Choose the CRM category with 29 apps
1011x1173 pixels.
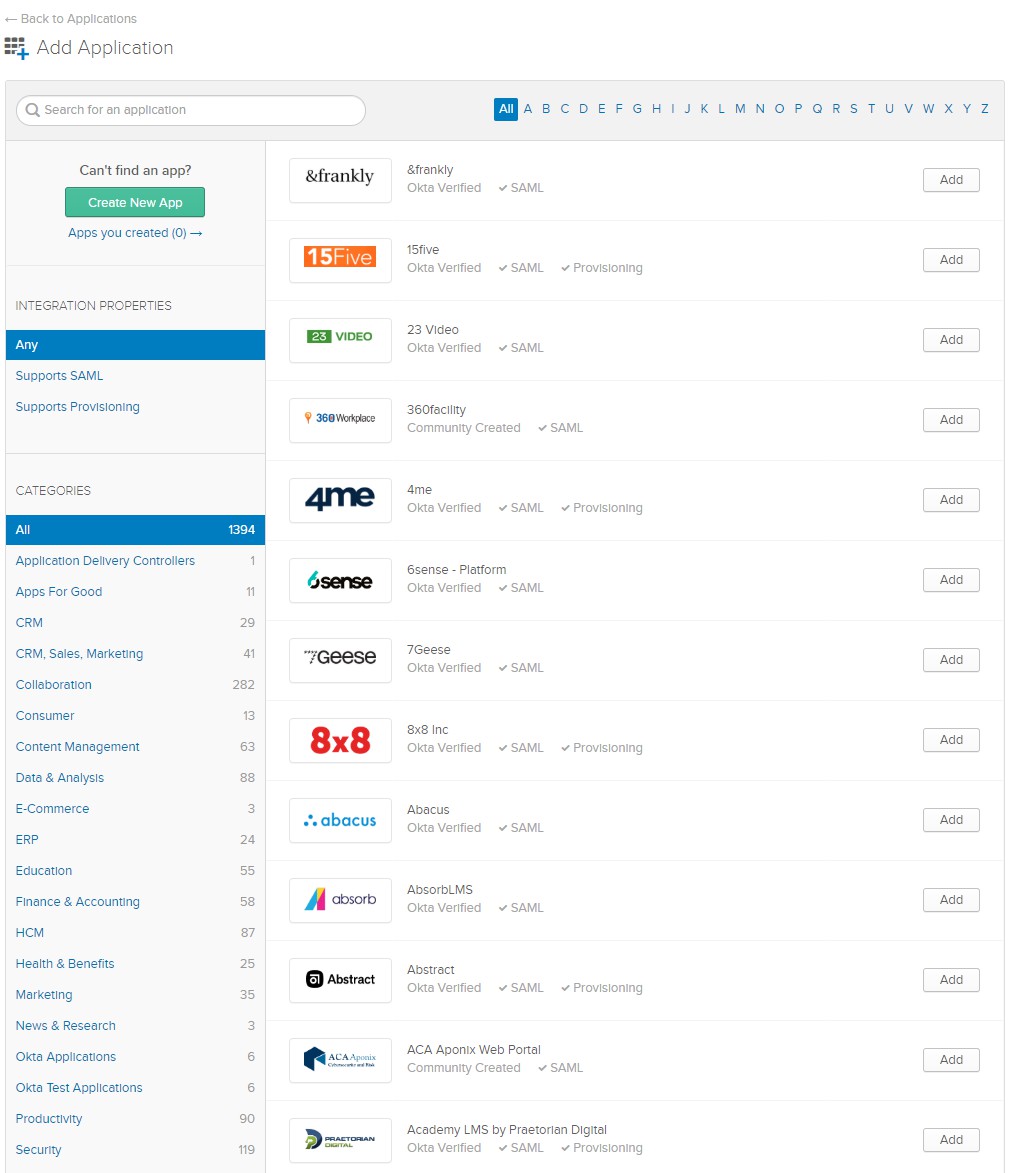click(135, 623)
